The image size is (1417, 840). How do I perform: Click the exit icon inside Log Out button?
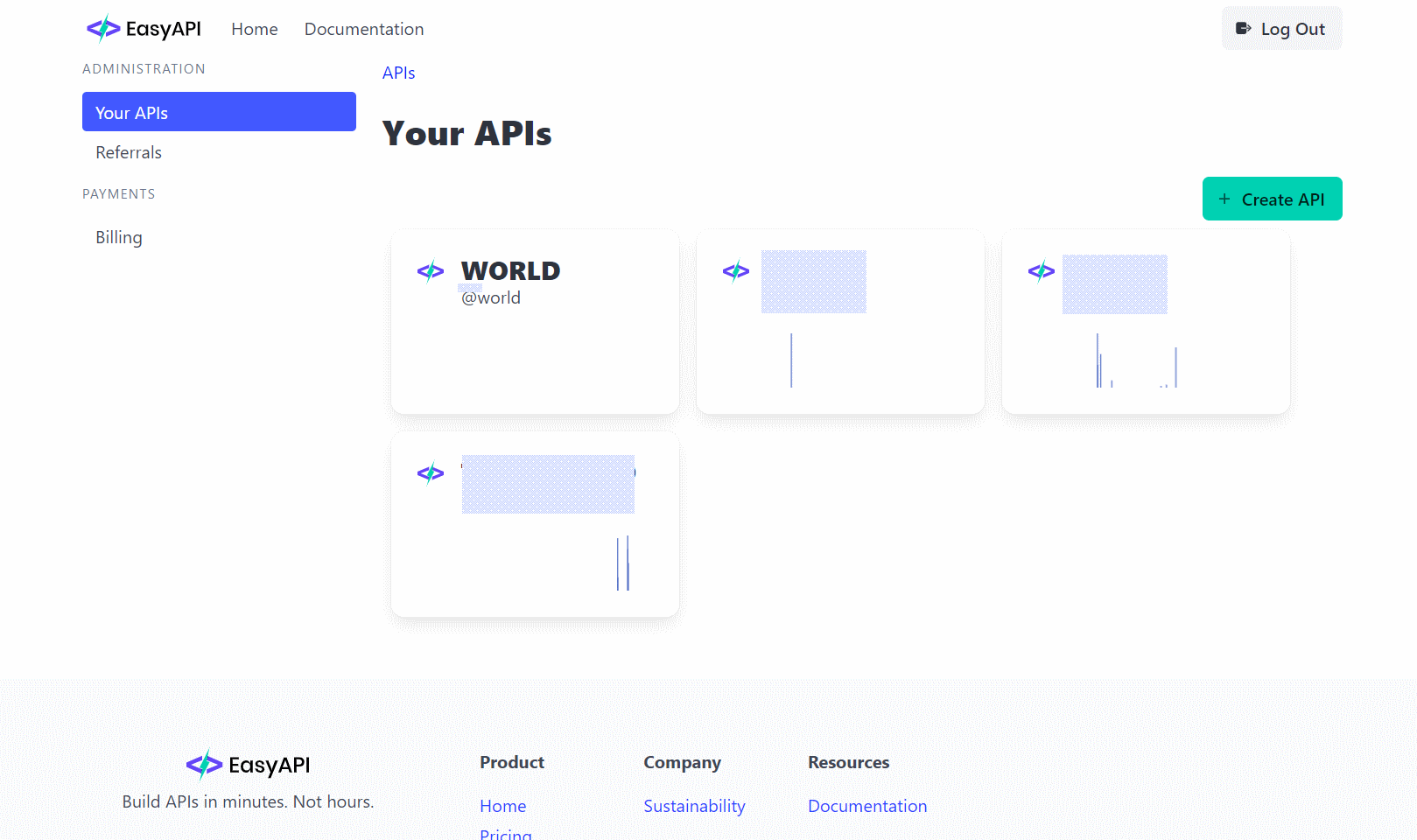tap(1243, 29)
